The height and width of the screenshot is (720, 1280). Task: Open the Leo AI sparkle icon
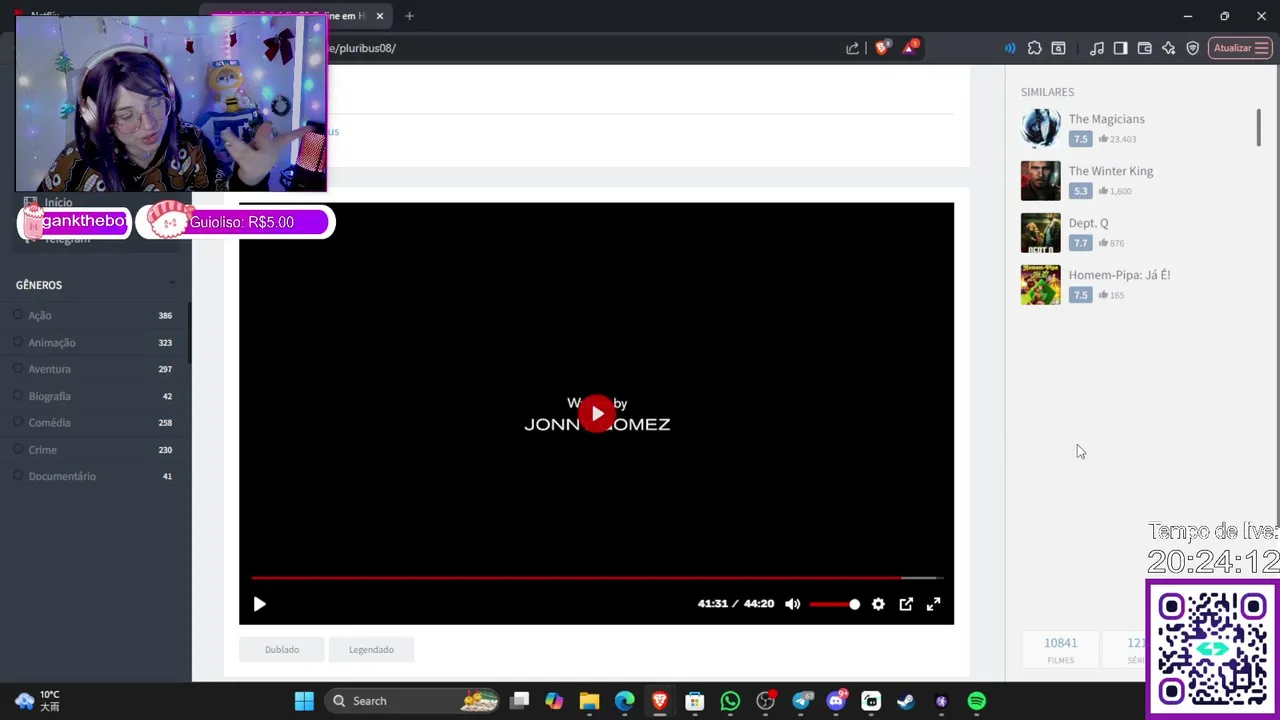(1168, 48)
